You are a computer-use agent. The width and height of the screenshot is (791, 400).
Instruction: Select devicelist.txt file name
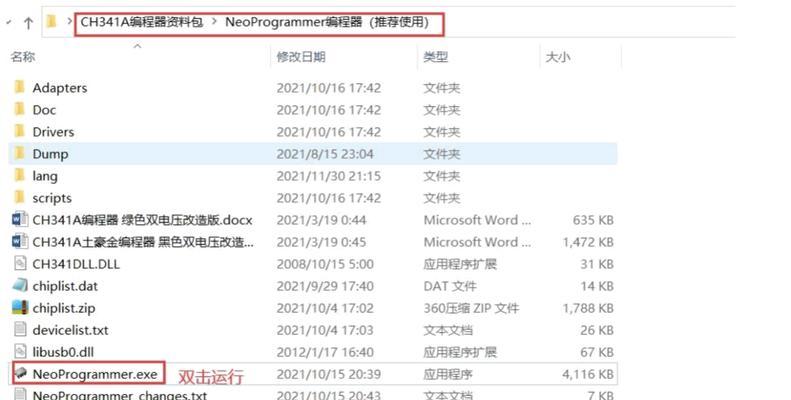(70, 330)
